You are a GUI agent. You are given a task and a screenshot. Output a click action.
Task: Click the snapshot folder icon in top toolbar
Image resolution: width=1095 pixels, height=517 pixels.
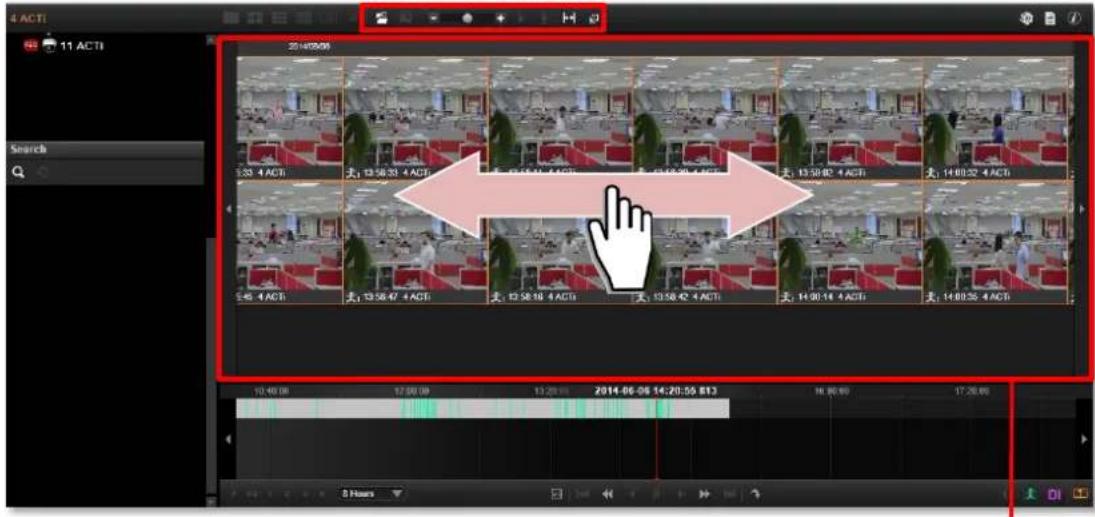(381, 19)
